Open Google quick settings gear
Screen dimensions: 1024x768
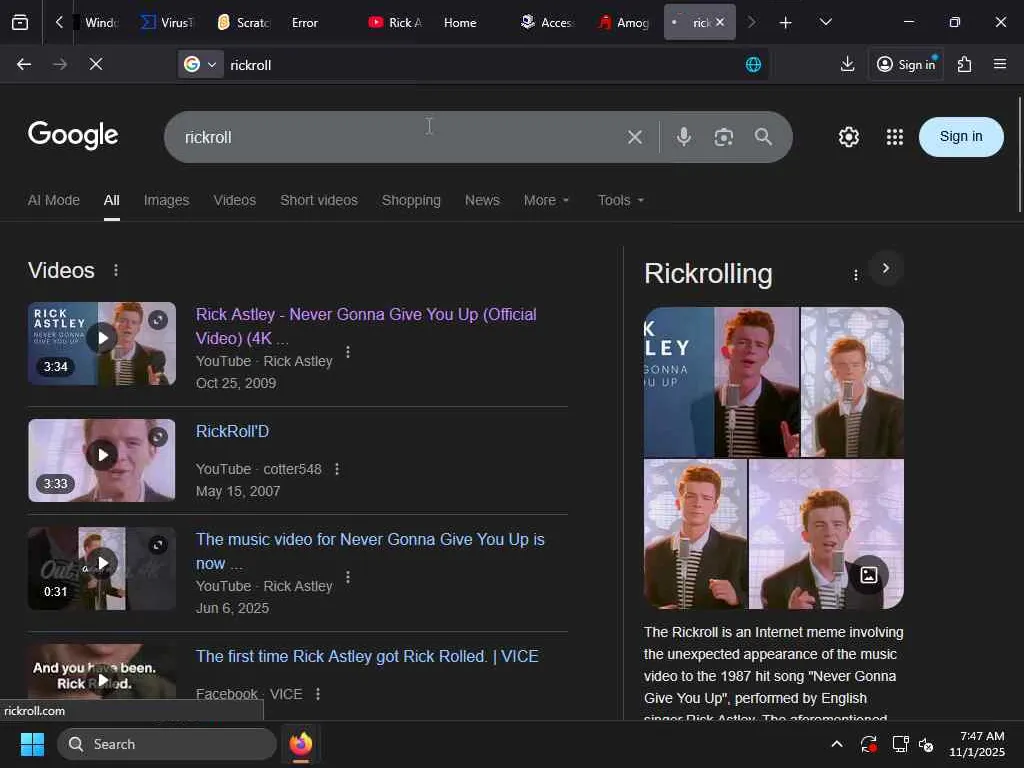pyautogui.click(x=849, y=137)
